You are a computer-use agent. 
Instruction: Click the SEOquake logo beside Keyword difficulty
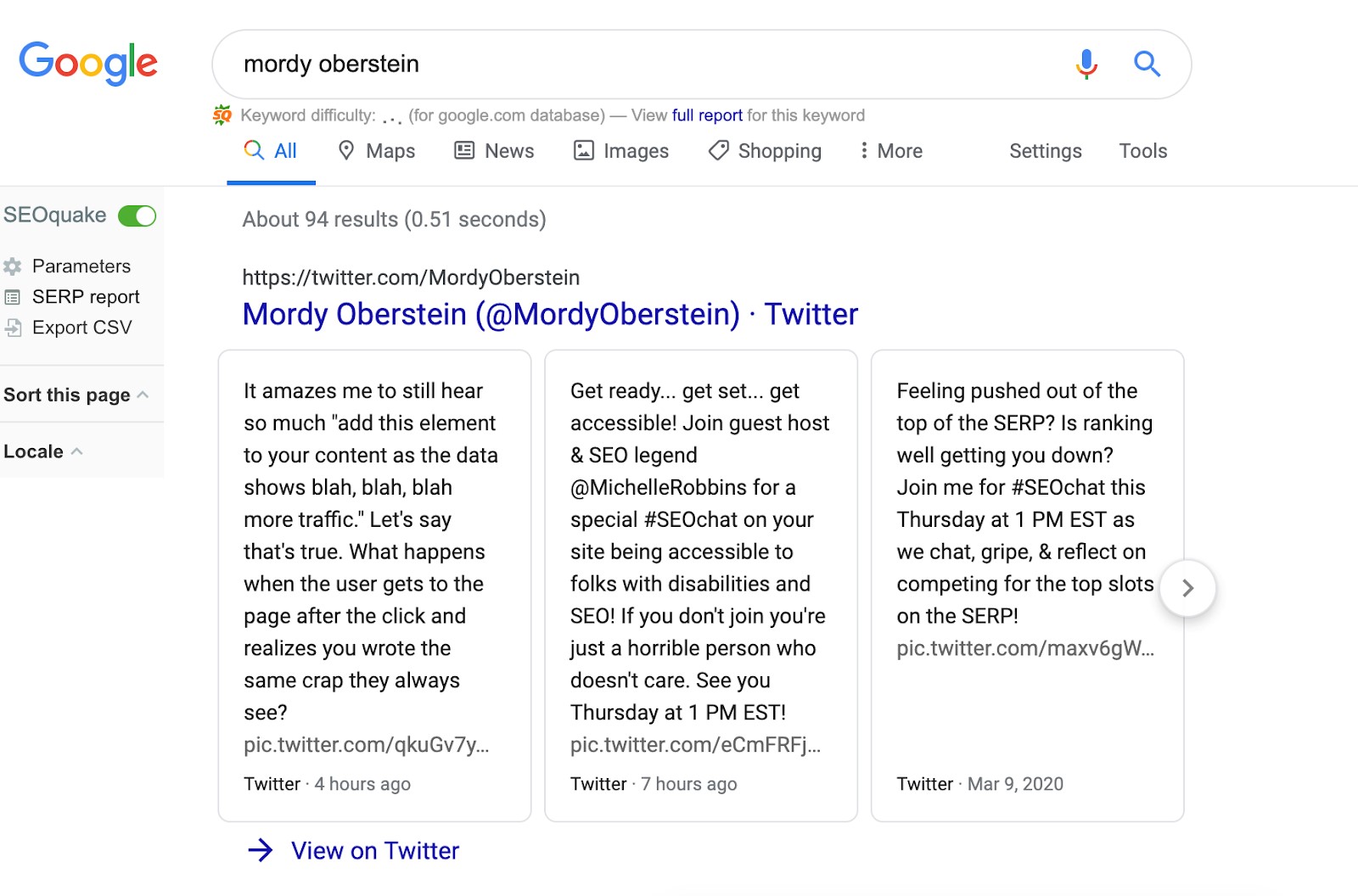pyautogui.click(x=222, y=115)
